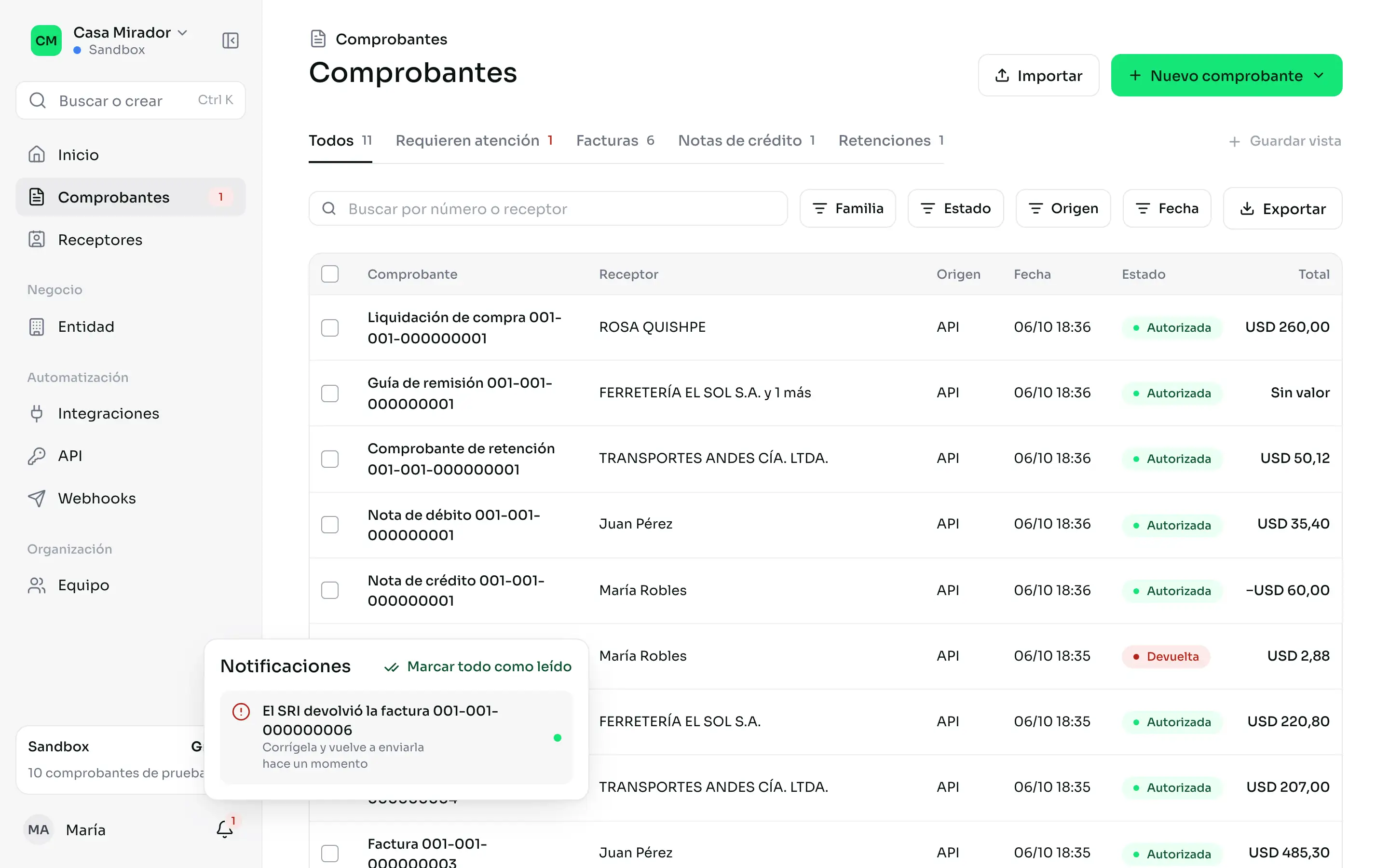Open the Familia filter
This screenshot has height=868, width=1389.
pos(848,208)
